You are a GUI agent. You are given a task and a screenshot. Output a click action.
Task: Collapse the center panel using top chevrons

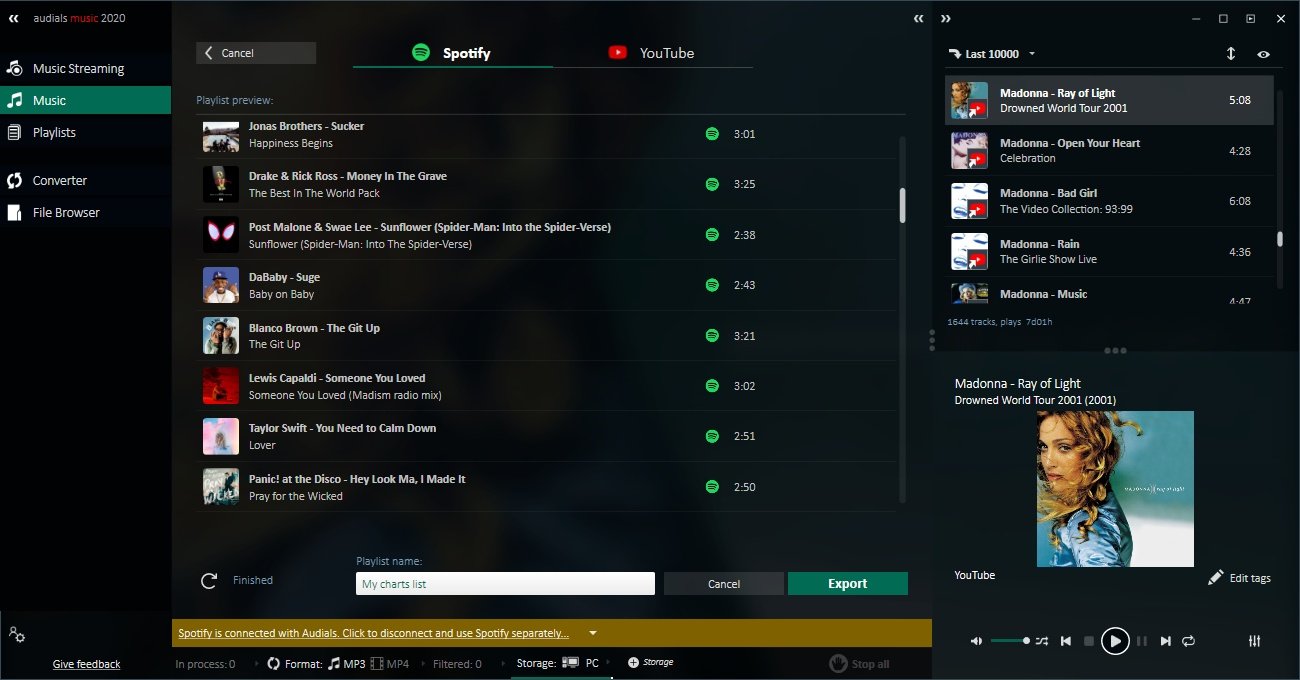pyautogui.click(x=918, y=18)
